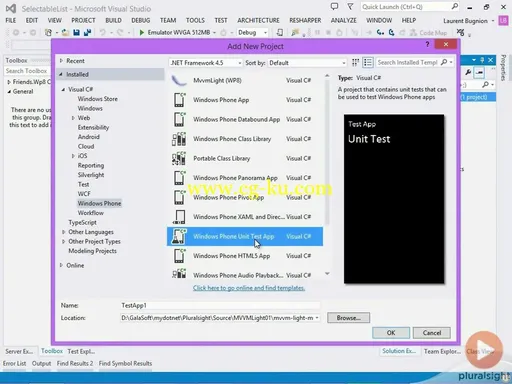Select Windows Phone XAML and Direct3D icon
The height and width of the screenshot is (384, 512).
[x=179, y=217]
